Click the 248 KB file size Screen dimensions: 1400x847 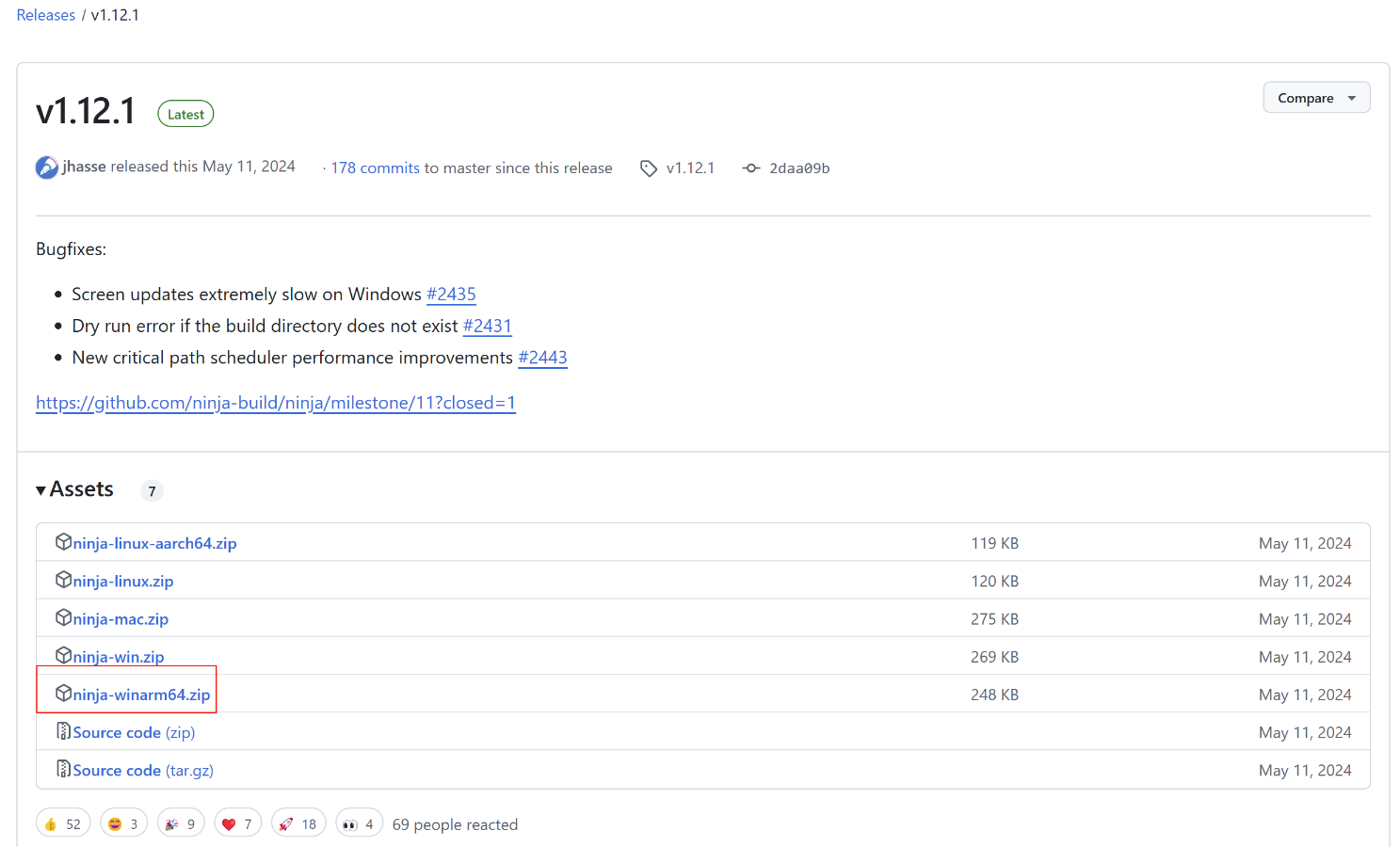point(994,695)
